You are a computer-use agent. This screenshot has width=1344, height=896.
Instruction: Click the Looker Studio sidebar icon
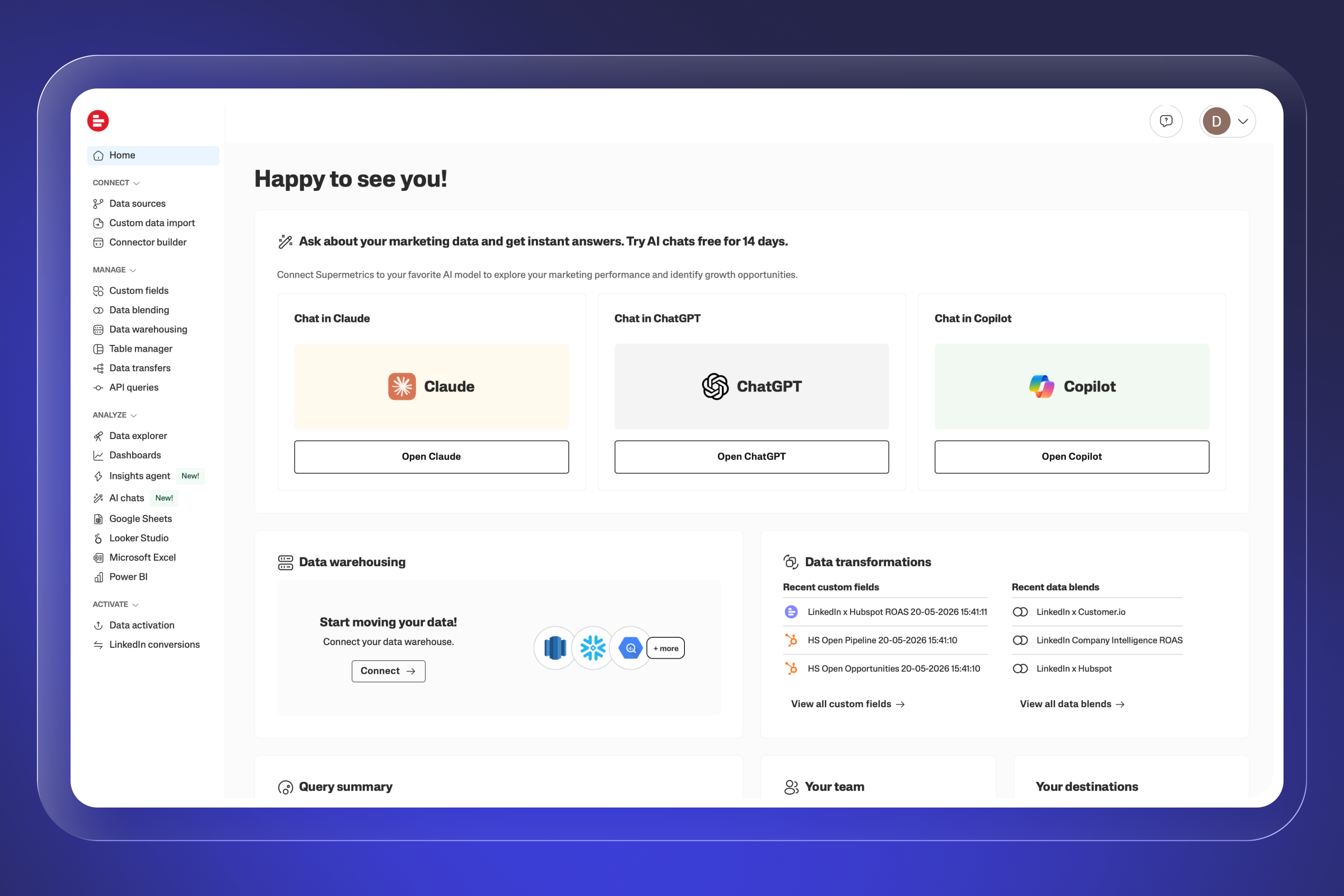point(99,538)
